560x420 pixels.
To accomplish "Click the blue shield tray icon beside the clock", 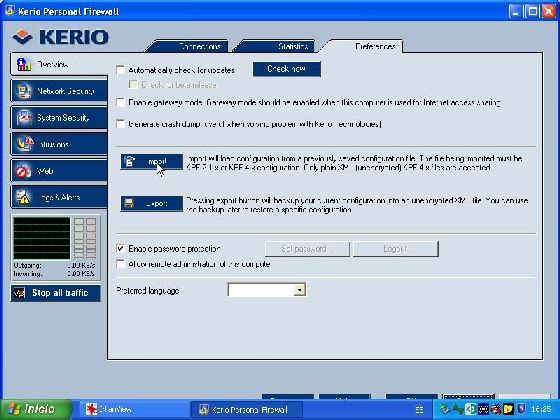I will click(x=521, y=409).
